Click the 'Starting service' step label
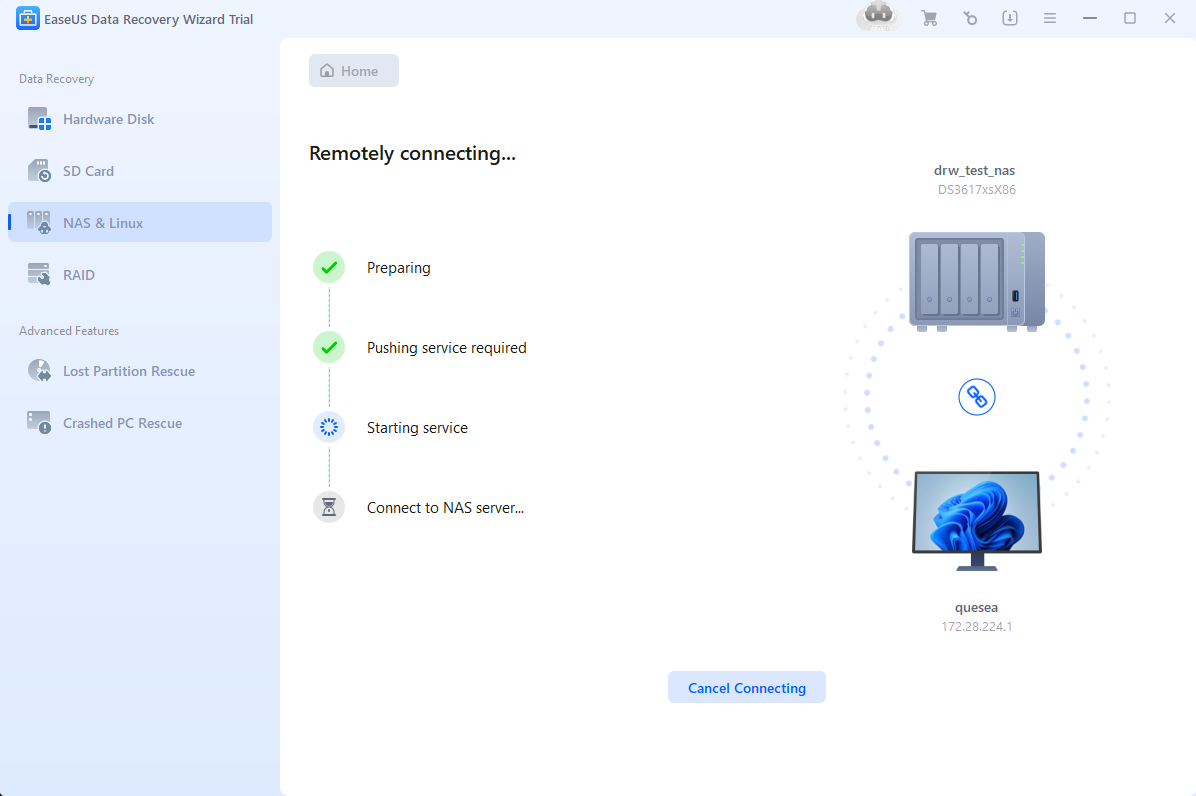This screenshot has width=1196, height=796. 417,428
